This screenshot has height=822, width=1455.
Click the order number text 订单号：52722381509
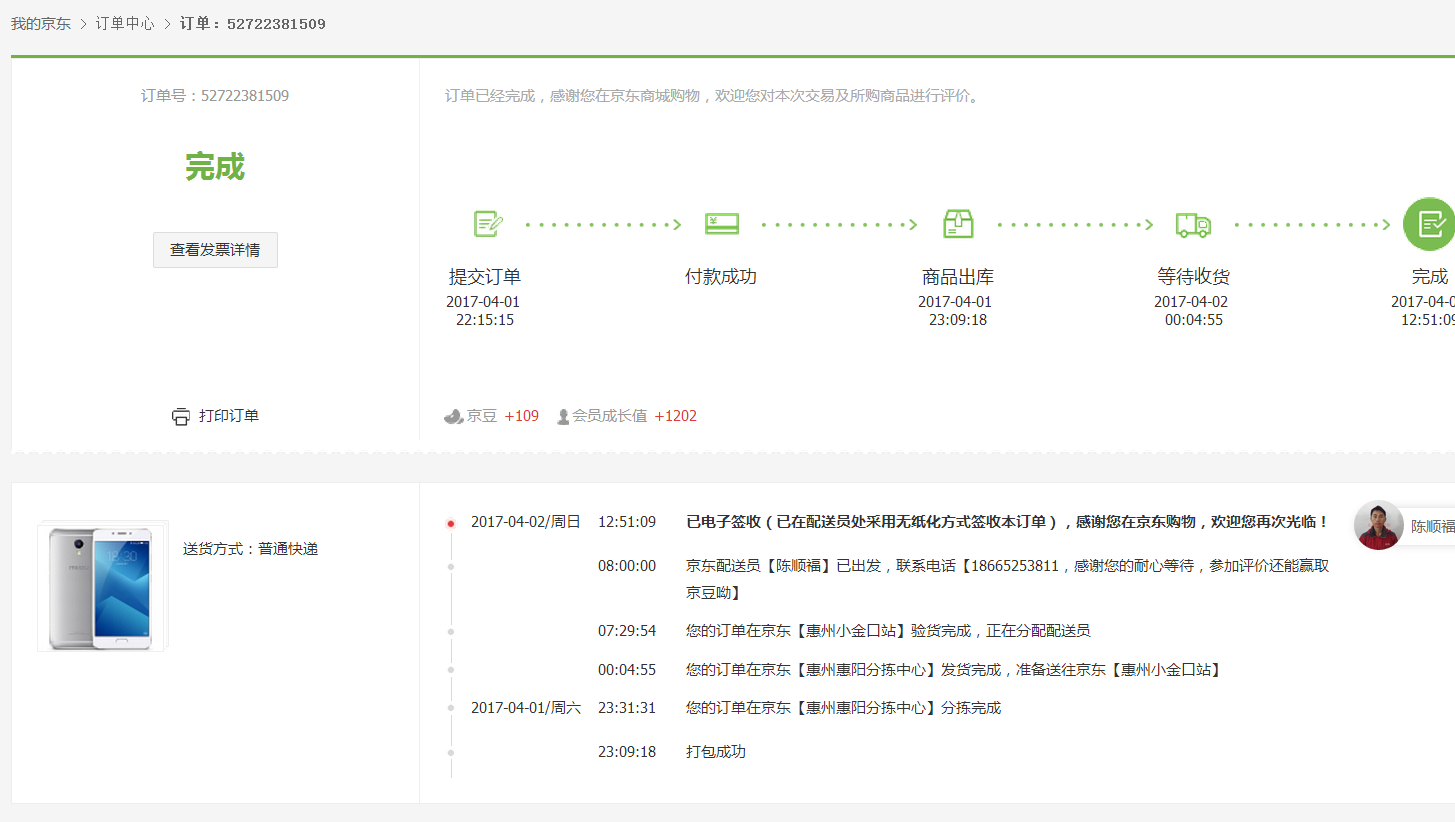click(x=215, y=96)
